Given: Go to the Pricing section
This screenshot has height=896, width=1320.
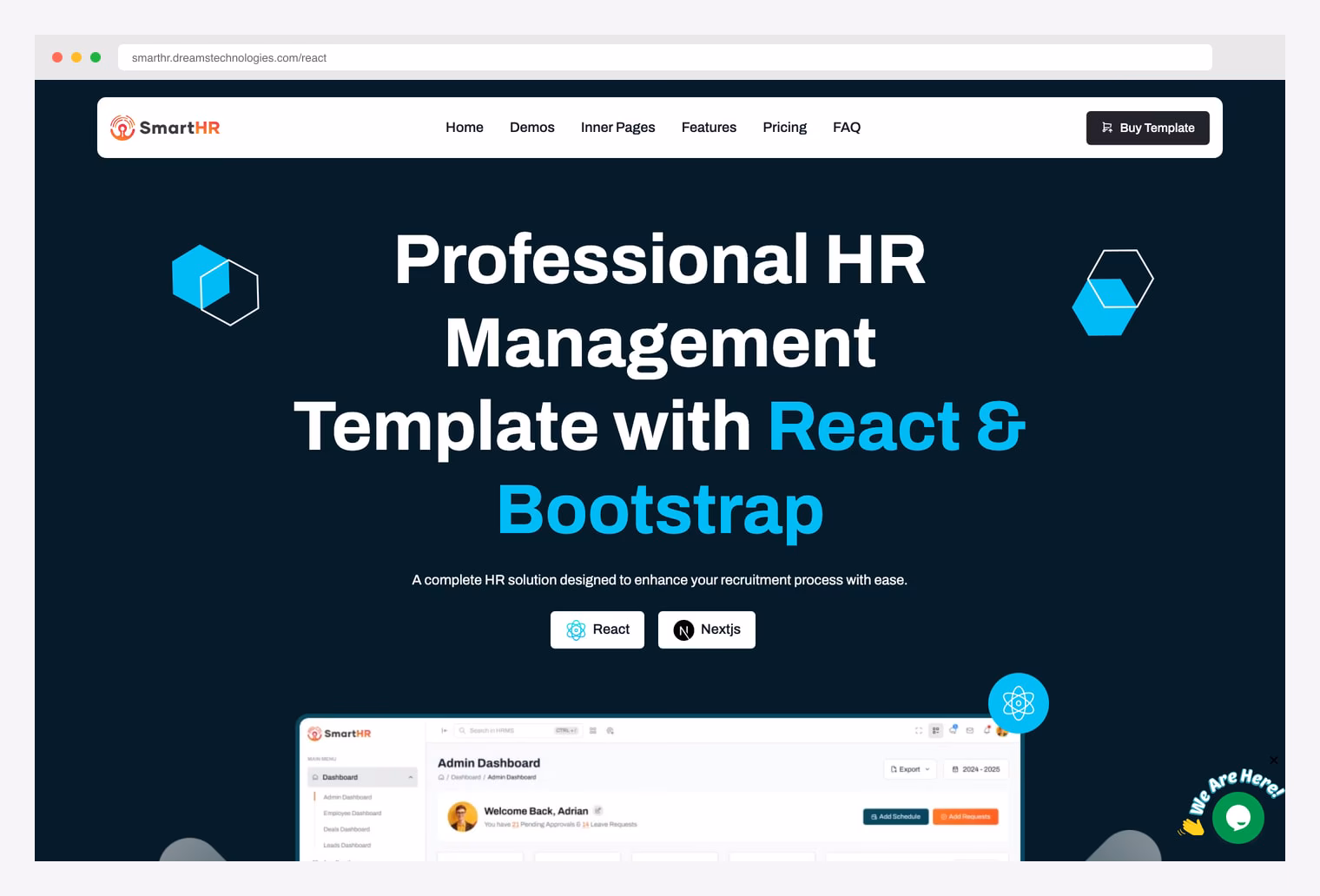Looking at the screenshot, I should pyautogui.click(x=785, y=128).
